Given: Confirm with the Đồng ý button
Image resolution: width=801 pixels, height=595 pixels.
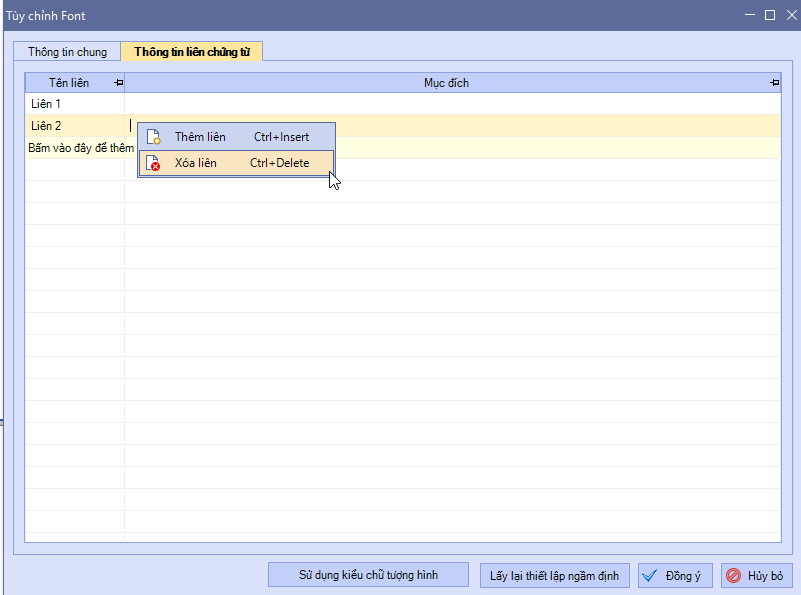Looking at the screenshot, I should (675, 575).
